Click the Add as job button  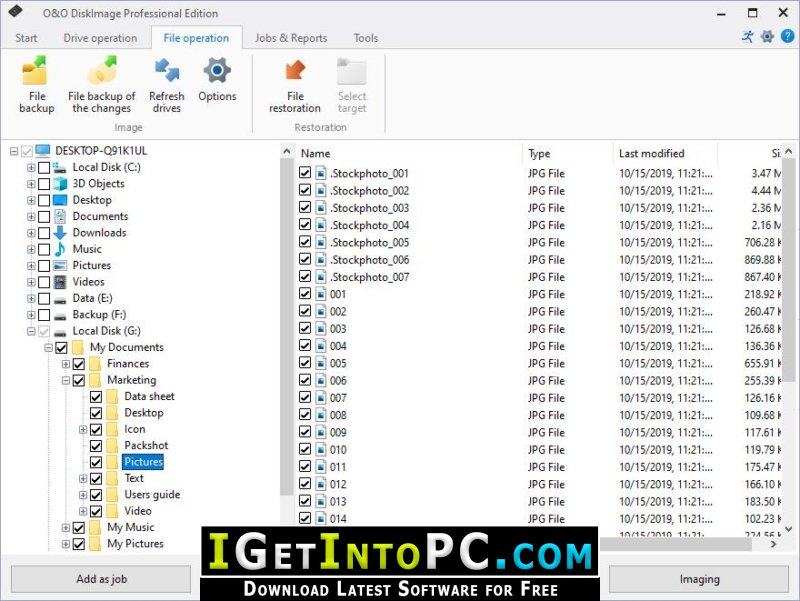(101, 579)
